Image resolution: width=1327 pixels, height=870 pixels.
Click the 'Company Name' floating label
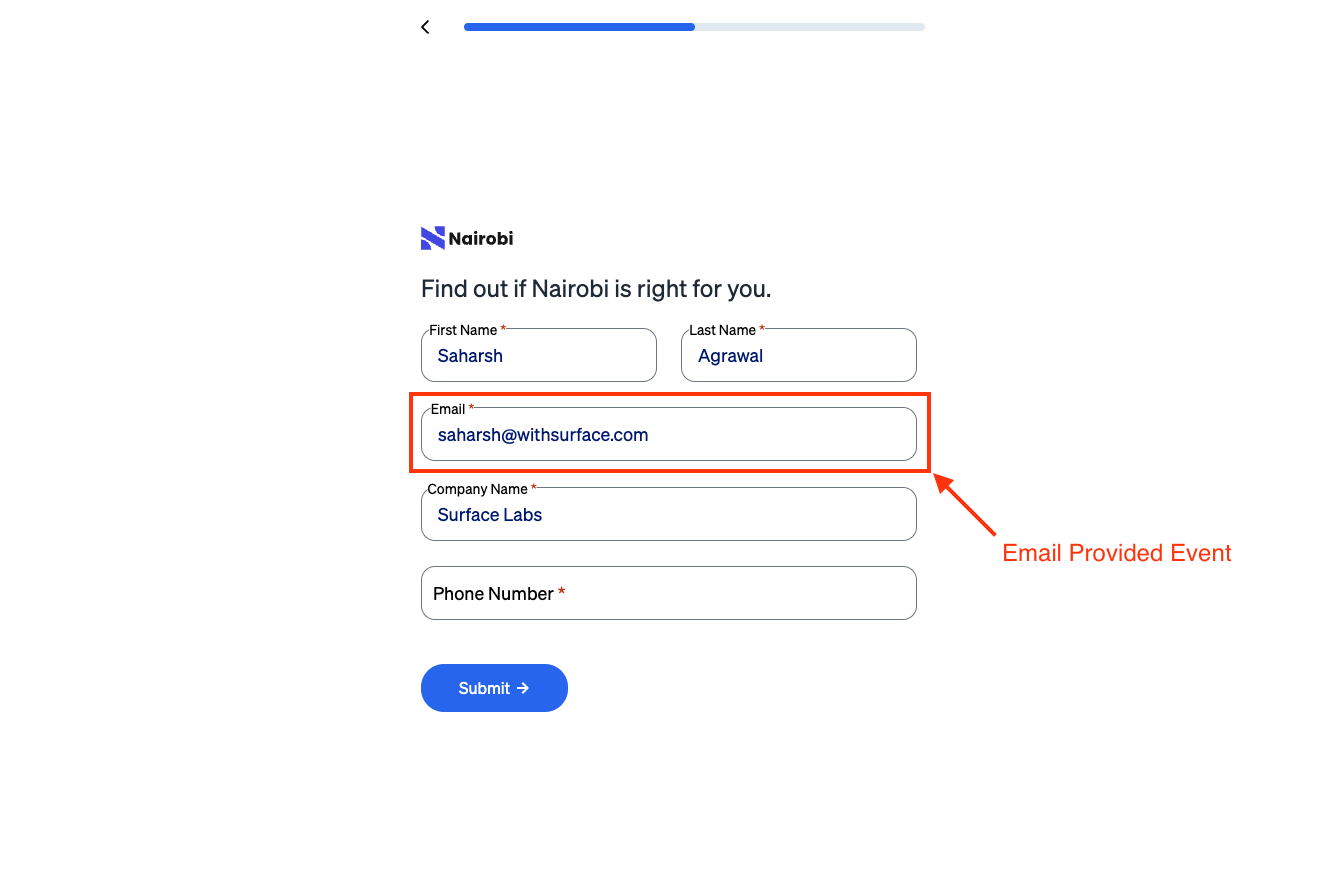[477, 489]
